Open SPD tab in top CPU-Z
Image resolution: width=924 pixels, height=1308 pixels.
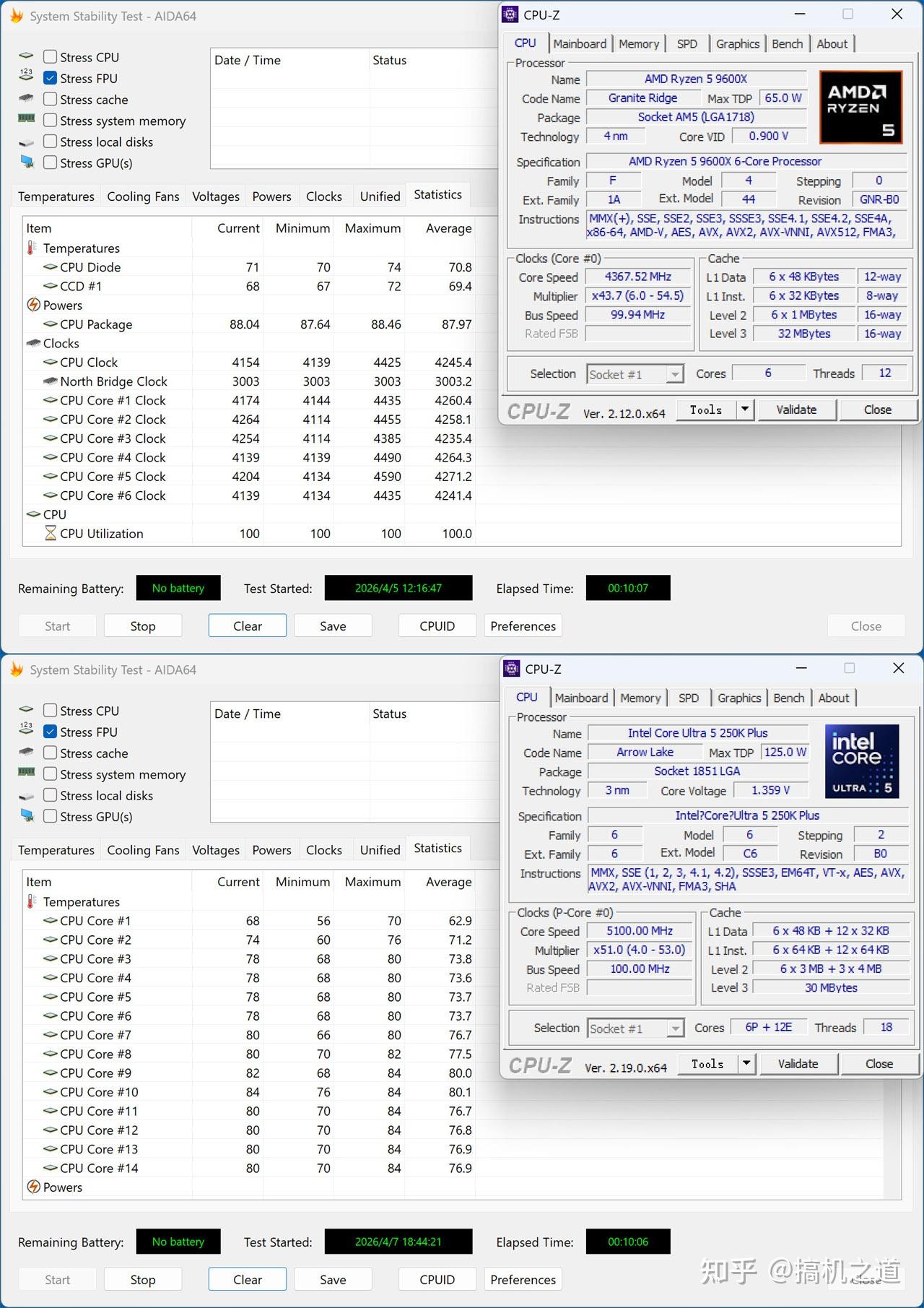pyautogui.click(x=687, y=44)
